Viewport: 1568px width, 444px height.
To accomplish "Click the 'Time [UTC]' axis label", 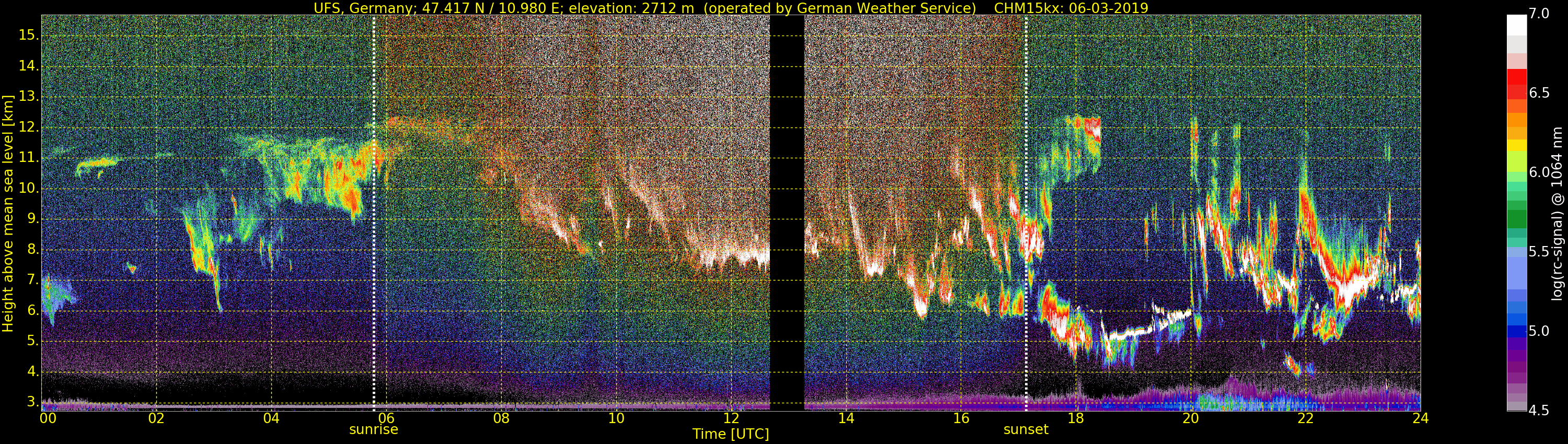I will click(x=731, y=434).
